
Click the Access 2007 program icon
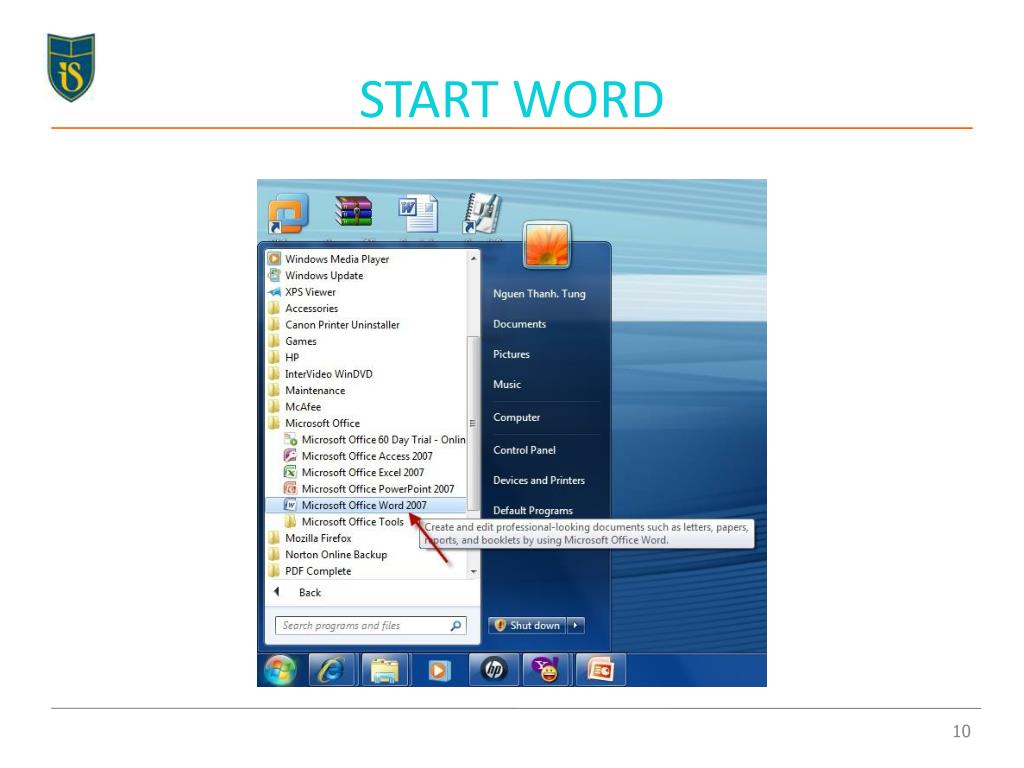pyautogui.click(x=291, y=456)
